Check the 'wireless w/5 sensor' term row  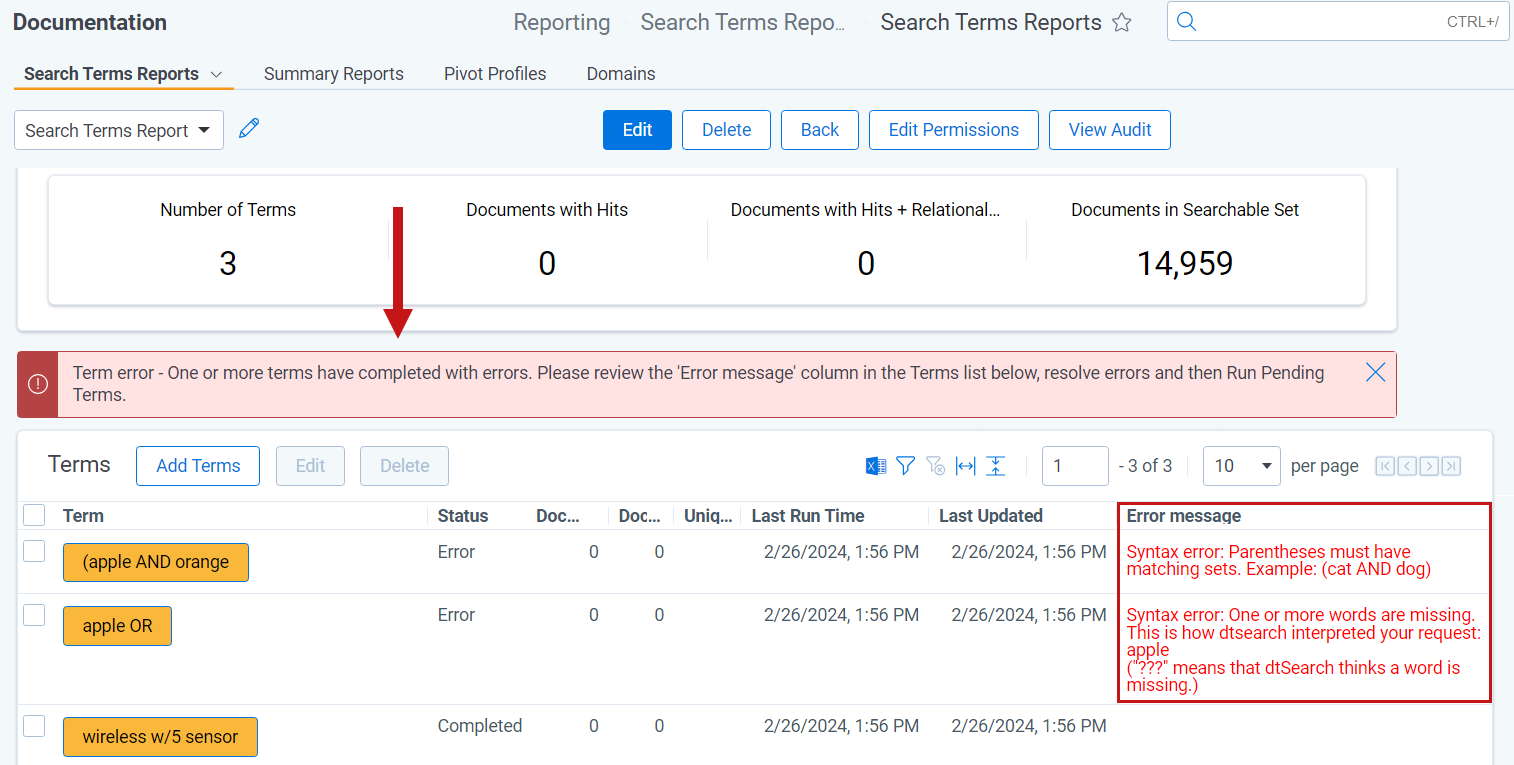pos(34,726)
